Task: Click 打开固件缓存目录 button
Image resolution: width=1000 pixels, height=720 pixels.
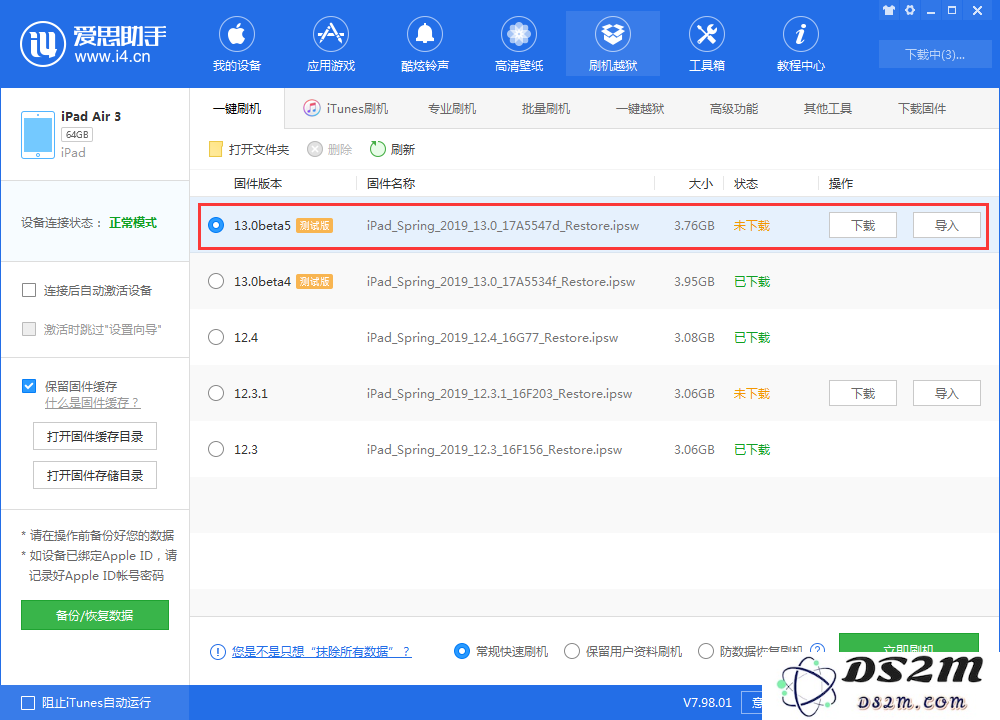Action: click(95, 436)
